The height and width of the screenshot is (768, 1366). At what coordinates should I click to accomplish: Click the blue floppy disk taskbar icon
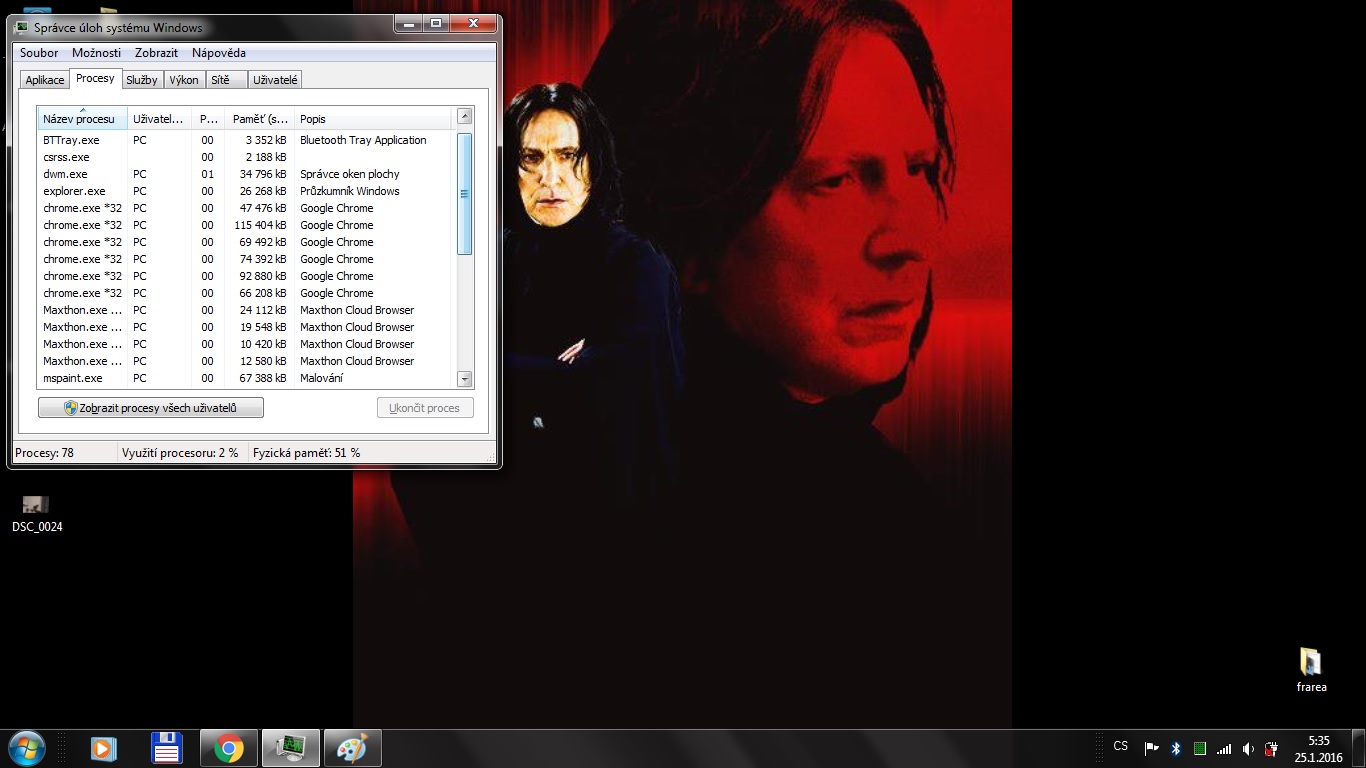[166, 748]
